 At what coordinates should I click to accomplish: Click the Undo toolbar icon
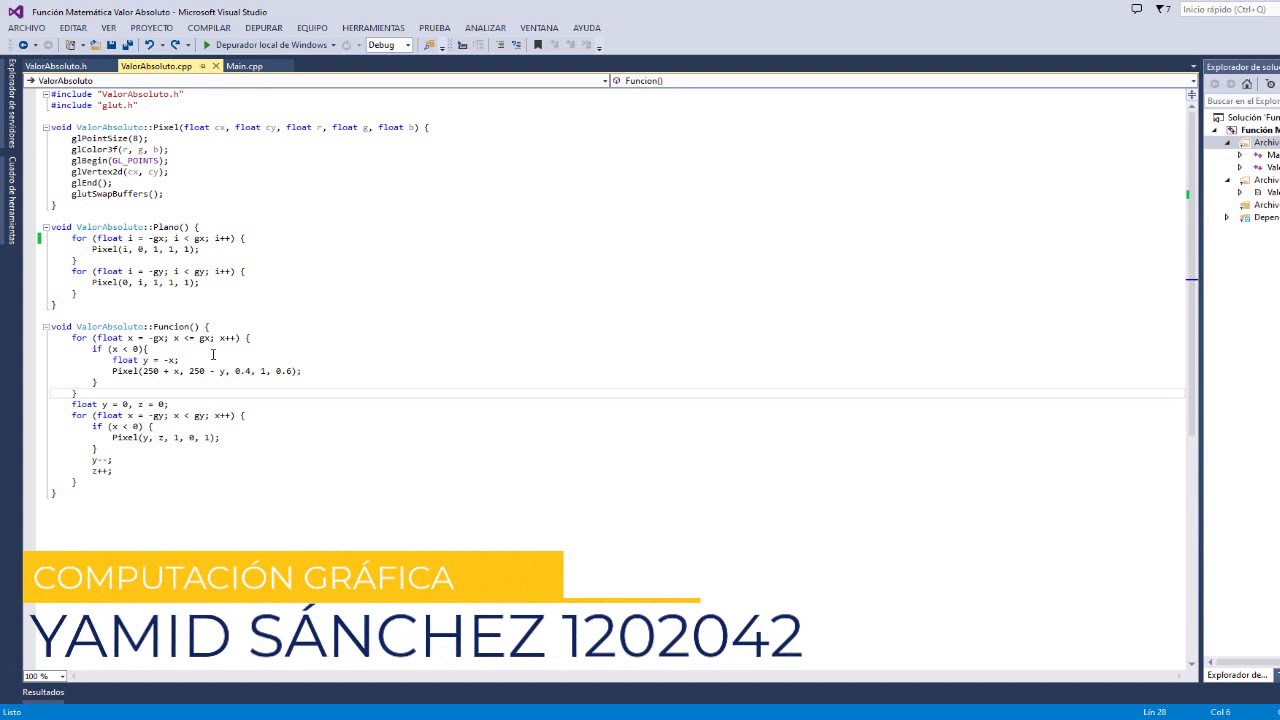point(149,45)
